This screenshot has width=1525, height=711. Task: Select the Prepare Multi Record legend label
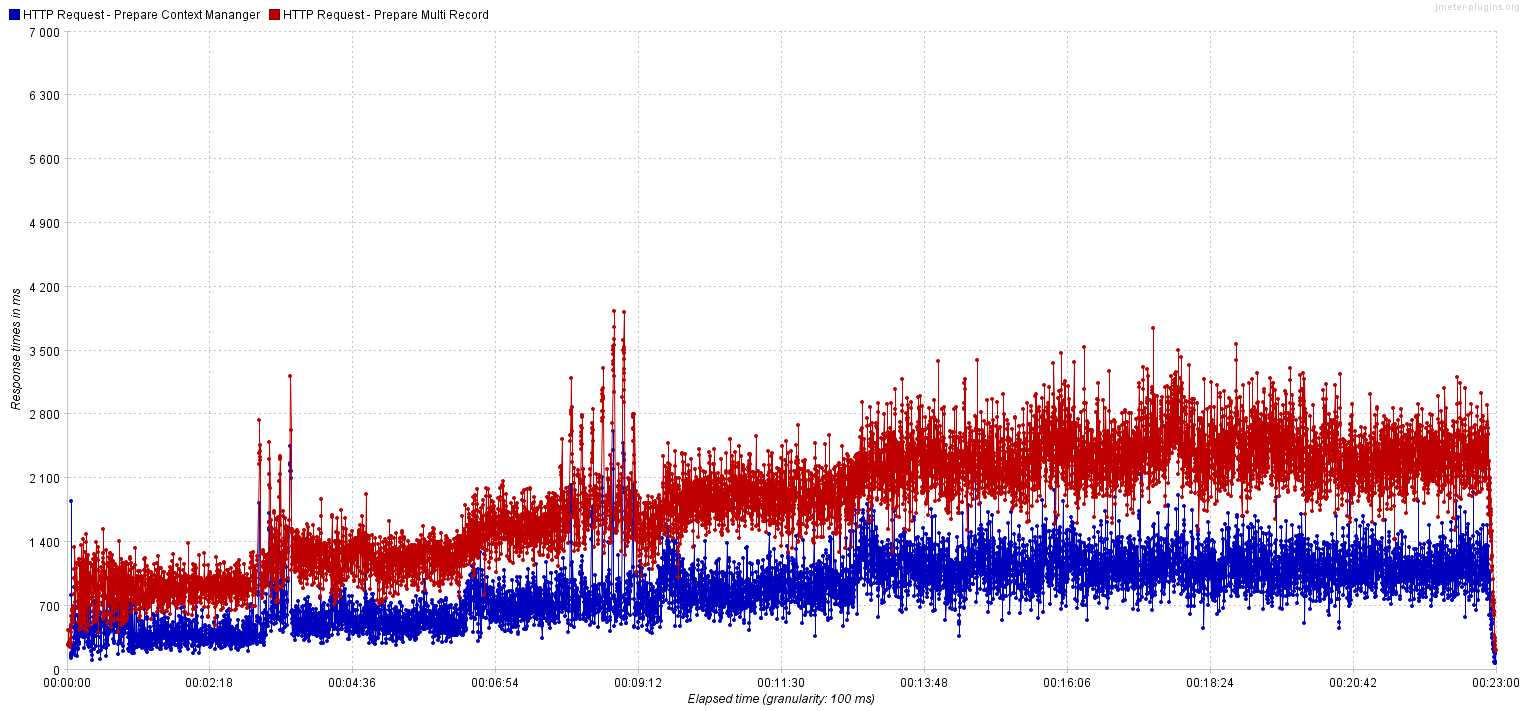coord(386,15)
